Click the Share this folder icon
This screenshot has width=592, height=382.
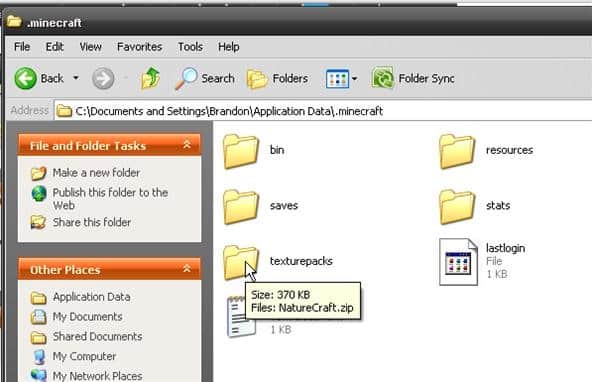[38, 222]
